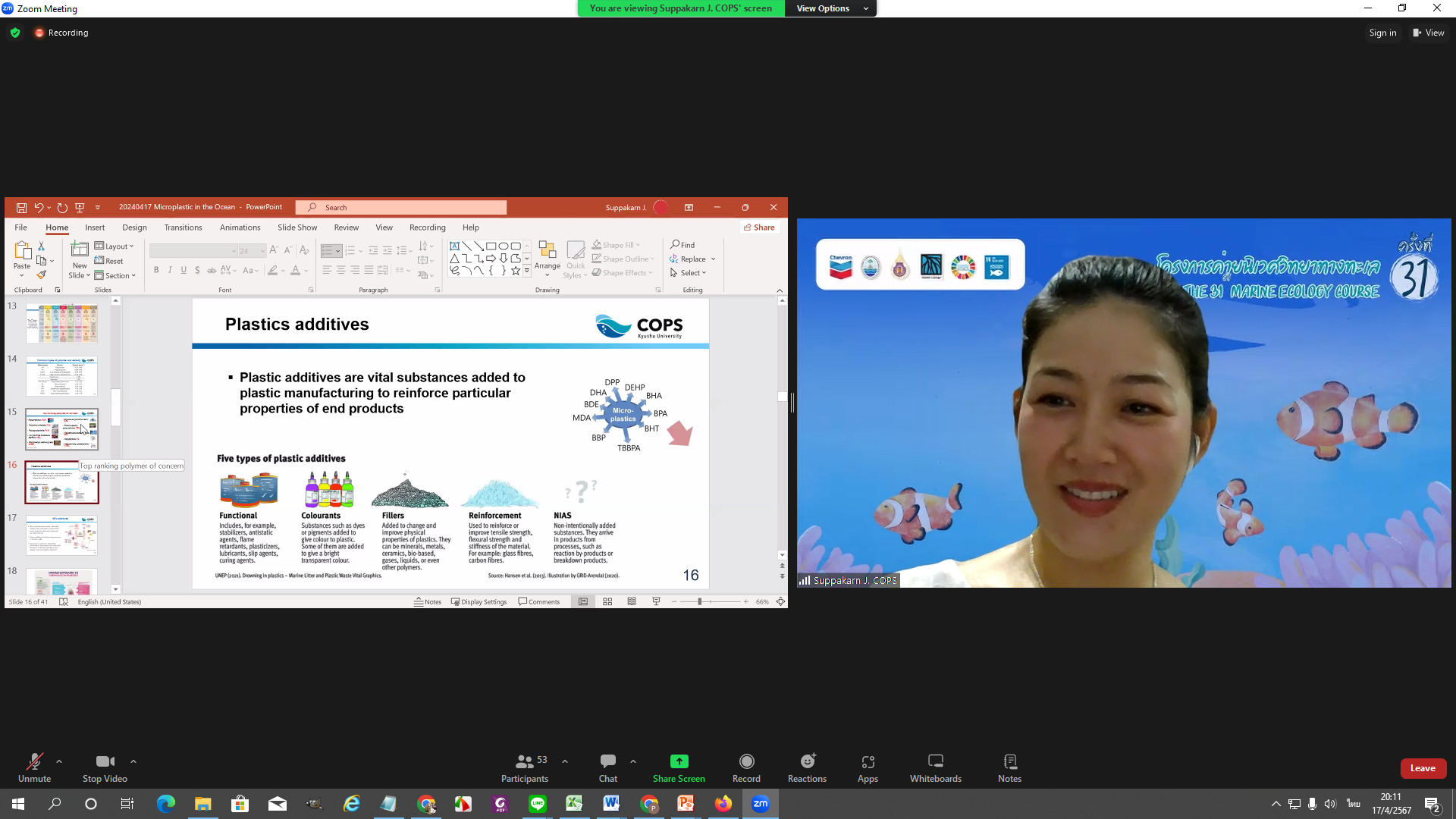Screen dimensions: 1456x819
Task: Open Firefox from the taskbar
Action: [x=723, y=804]
